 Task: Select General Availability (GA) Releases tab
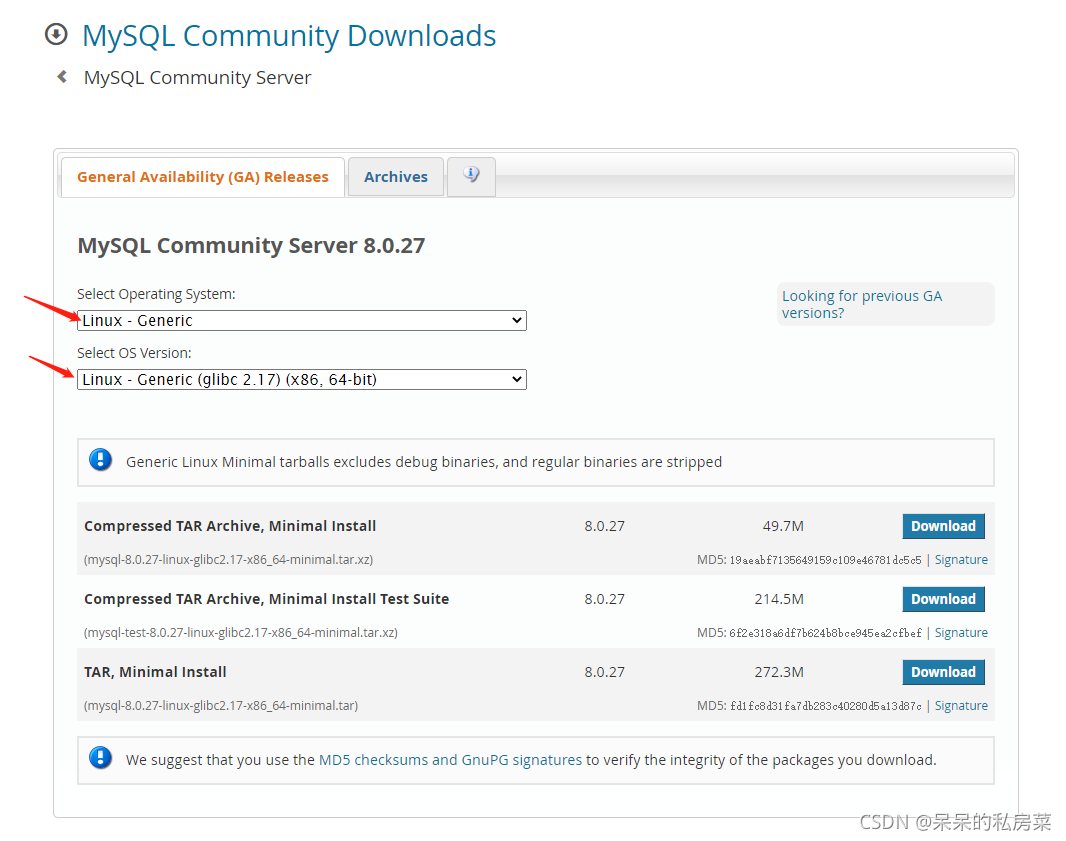[x=203, y=177]
